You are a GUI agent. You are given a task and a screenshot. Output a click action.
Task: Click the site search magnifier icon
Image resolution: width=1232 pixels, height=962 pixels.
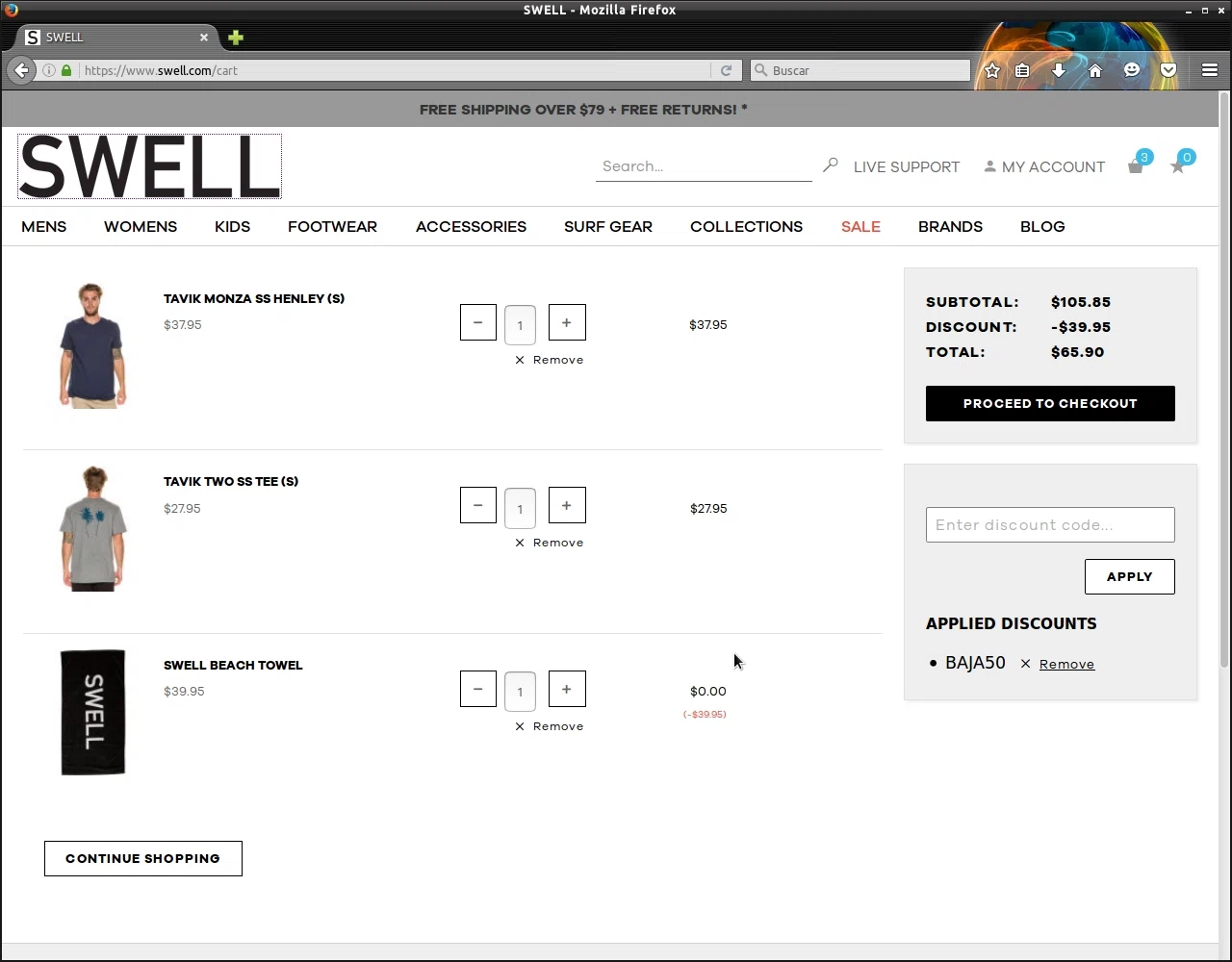click(x=831, y=165)
